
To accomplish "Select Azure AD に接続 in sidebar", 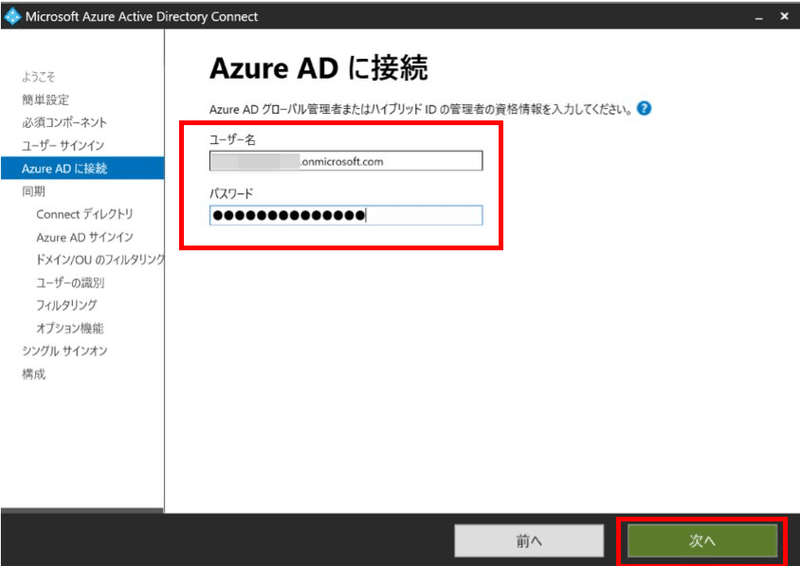I will pyautogui.click(x=83, y=168).
